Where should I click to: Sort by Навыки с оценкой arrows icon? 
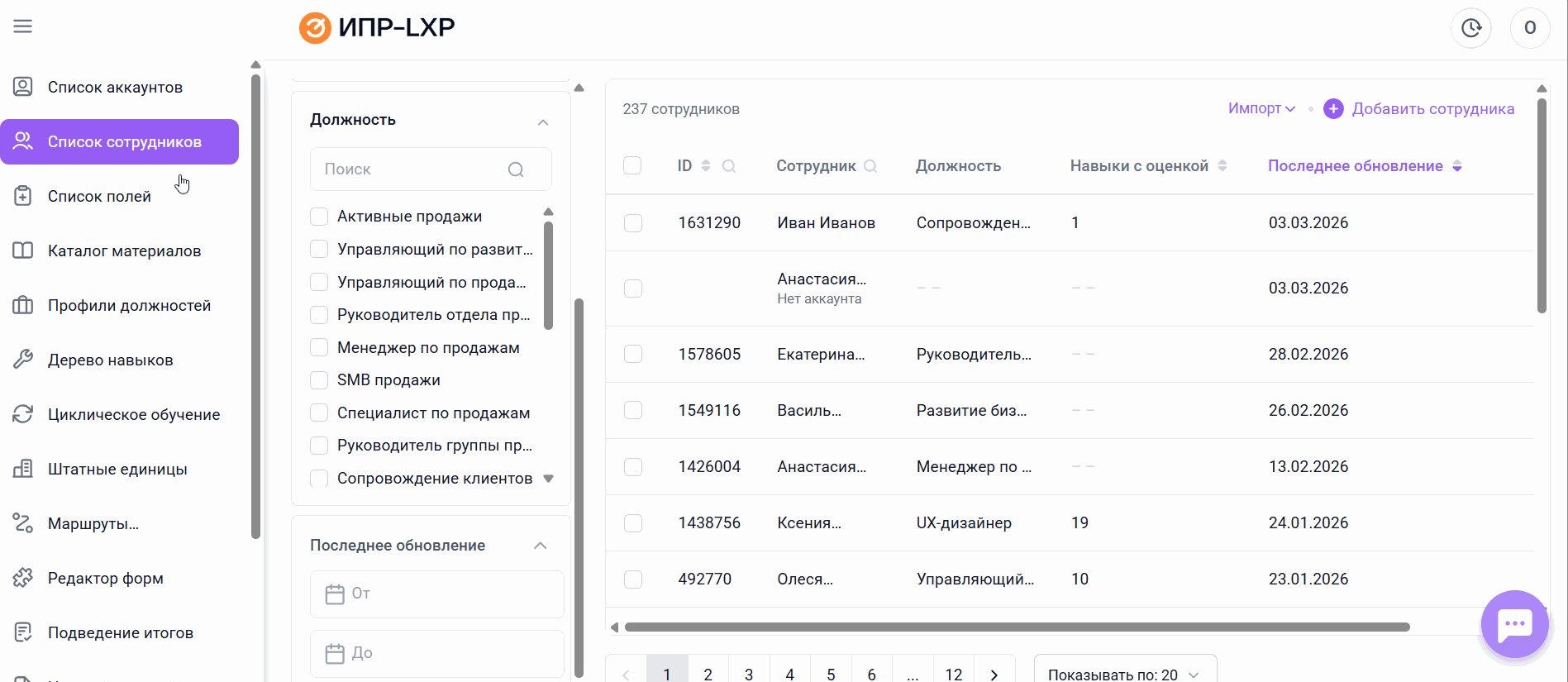coord(1222,166)
